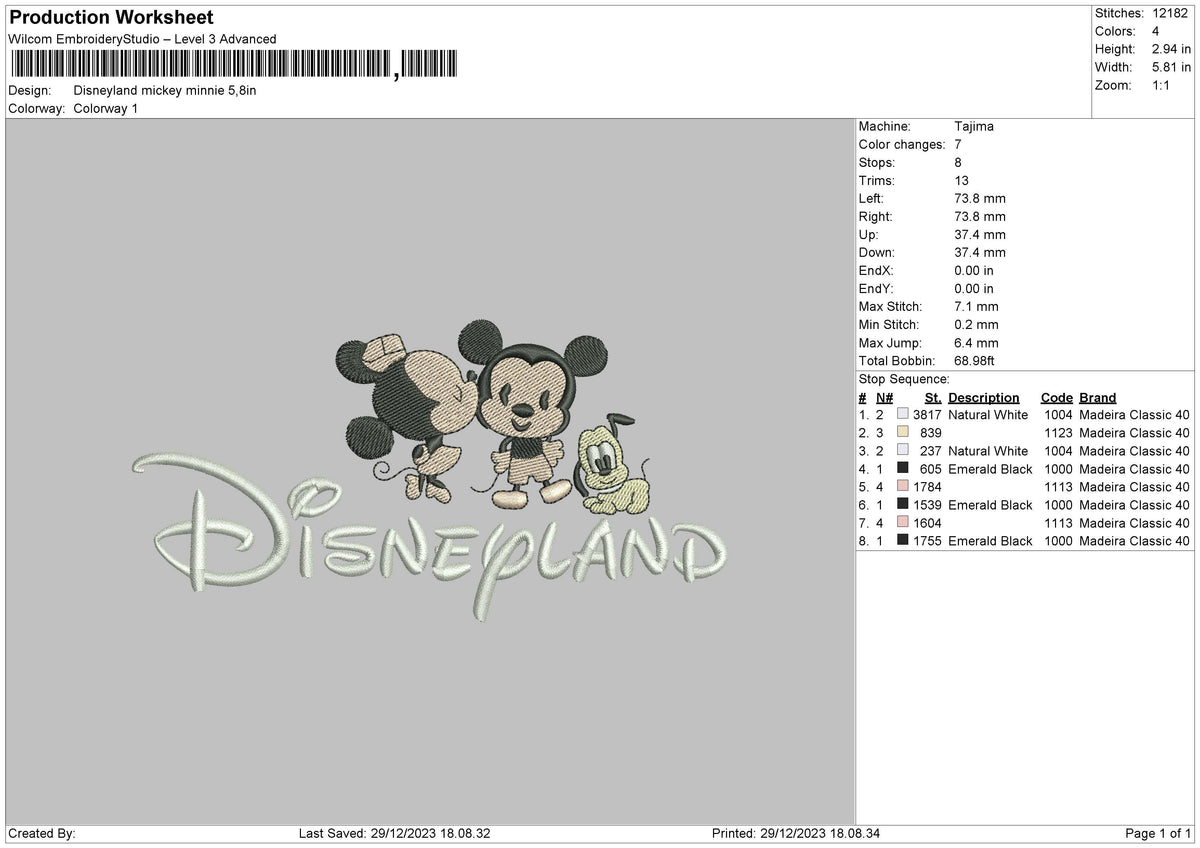Click the Production Worksheet title

(111, 18)
